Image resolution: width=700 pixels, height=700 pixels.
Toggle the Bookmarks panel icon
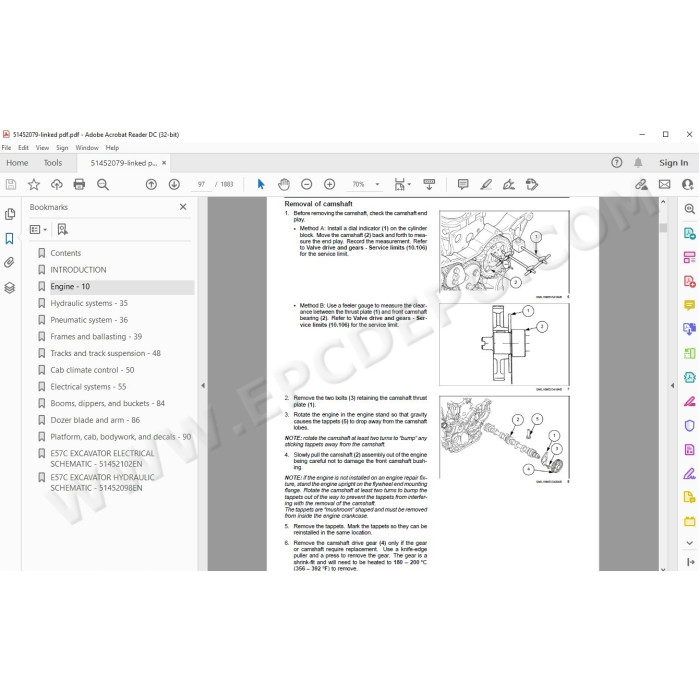pyautogui.click(x=9, y=238)
